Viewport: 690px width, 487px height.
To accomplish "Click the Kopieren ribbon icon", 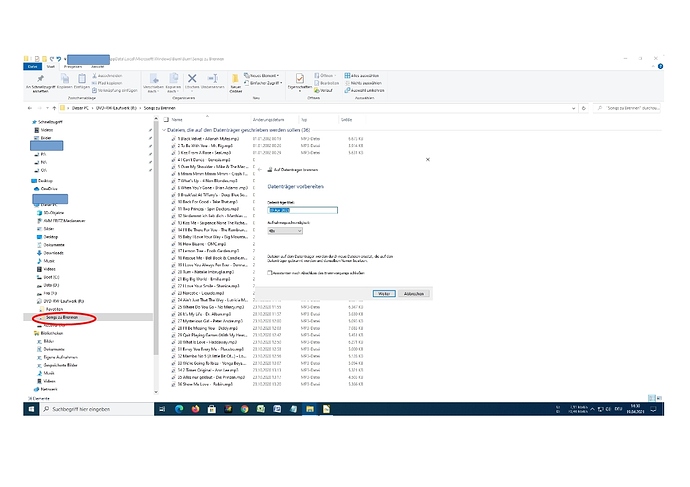I will [x=64, y=79].
